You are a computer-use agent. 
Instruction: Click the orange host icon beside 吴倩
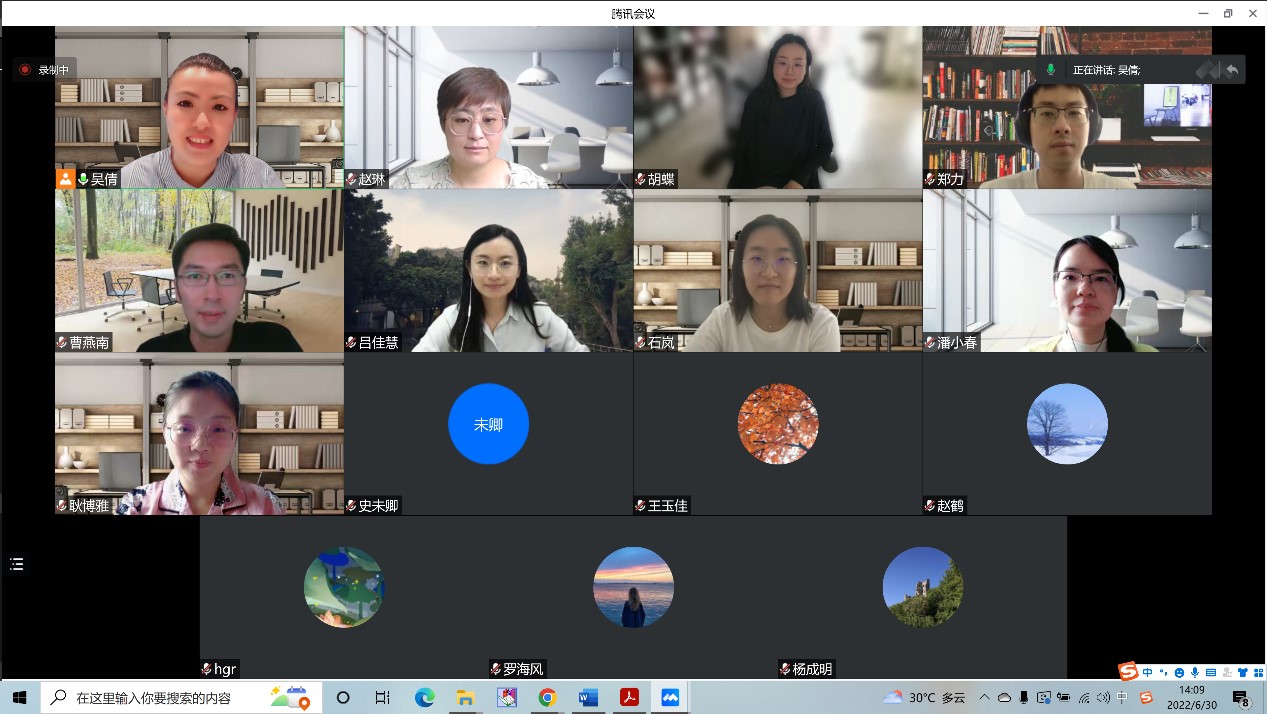point(65,179)
